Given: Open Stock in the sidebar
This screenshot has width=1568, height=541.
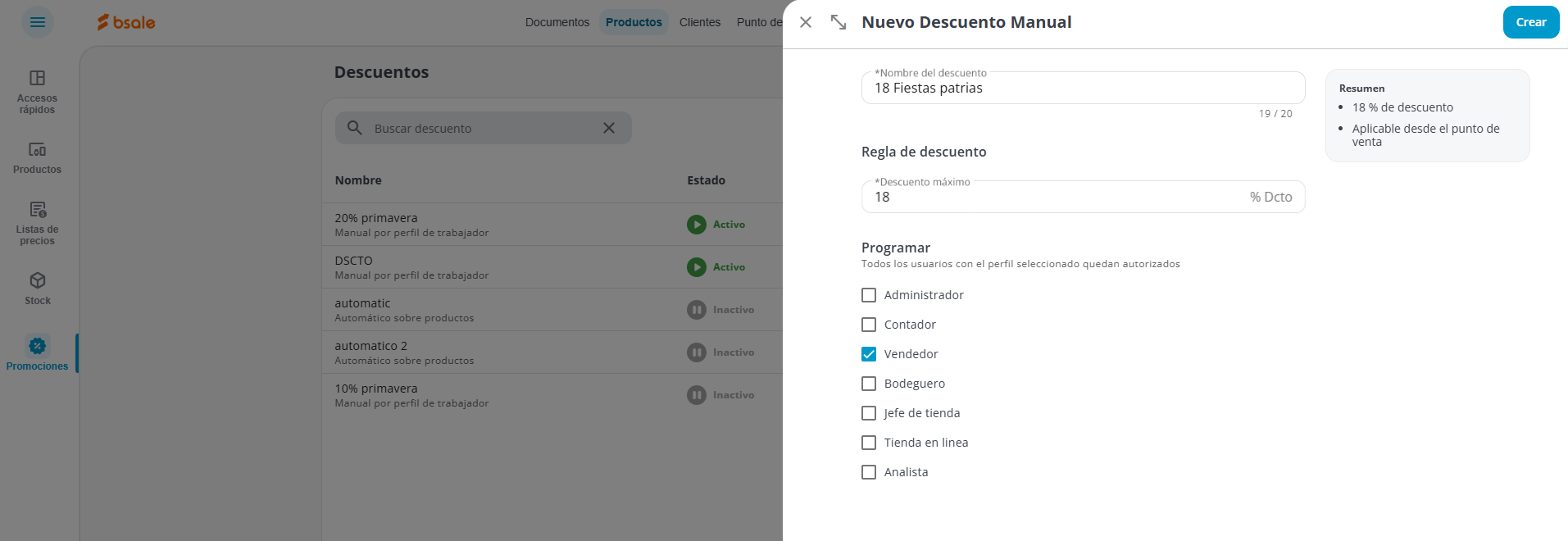Looking at the screenshot, I should coord(37,289).
